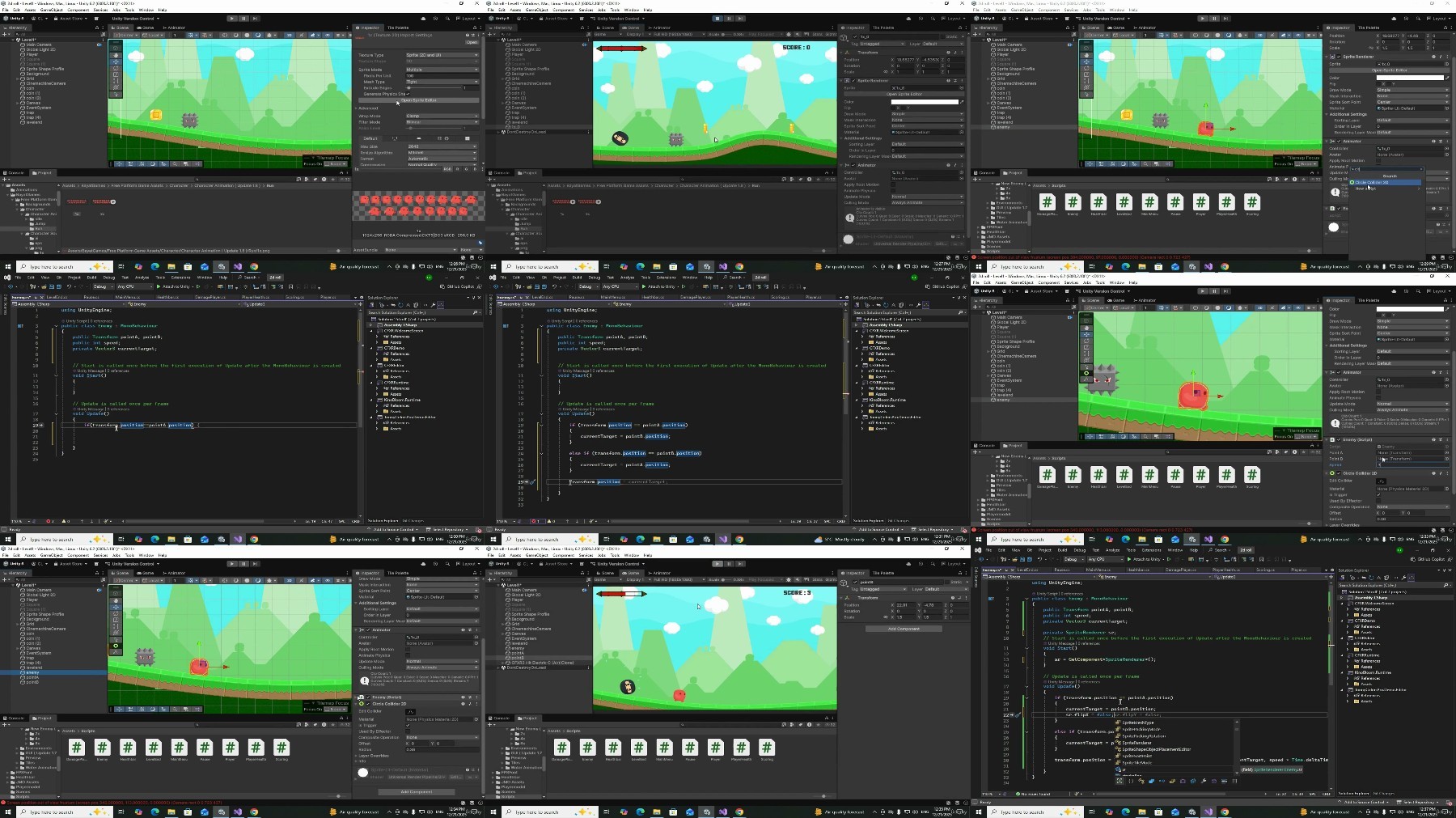1456x818 pixels.
Task: Select Pause script asset in bottom-center Unity window
Action: click(x=690, y=748)
